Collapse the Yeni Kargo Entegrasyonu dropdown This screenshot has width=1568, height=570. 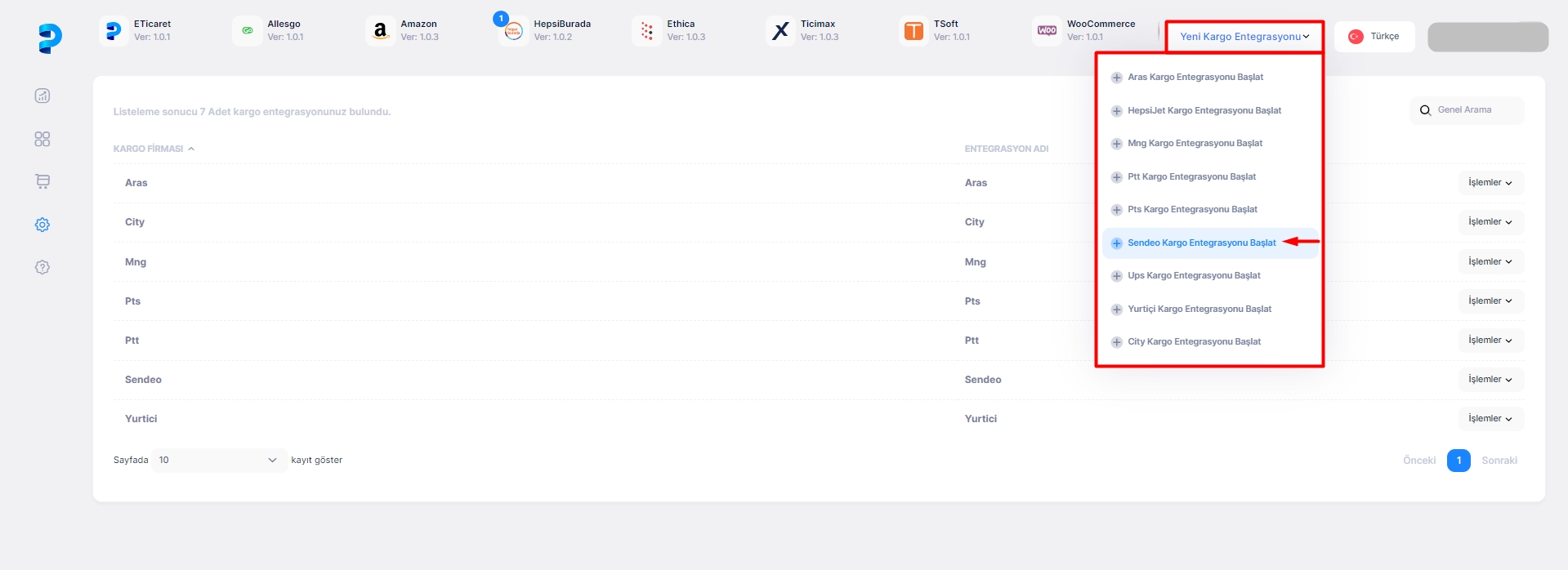[1244, 37]
